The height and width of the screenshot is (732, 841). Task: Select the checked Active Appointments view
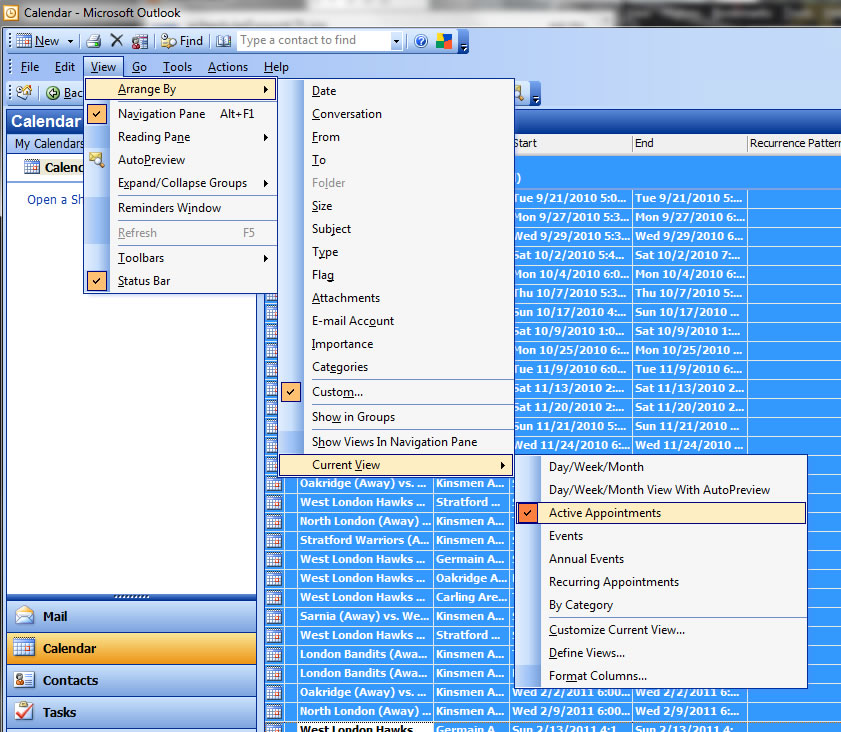(x=661, y=513)
